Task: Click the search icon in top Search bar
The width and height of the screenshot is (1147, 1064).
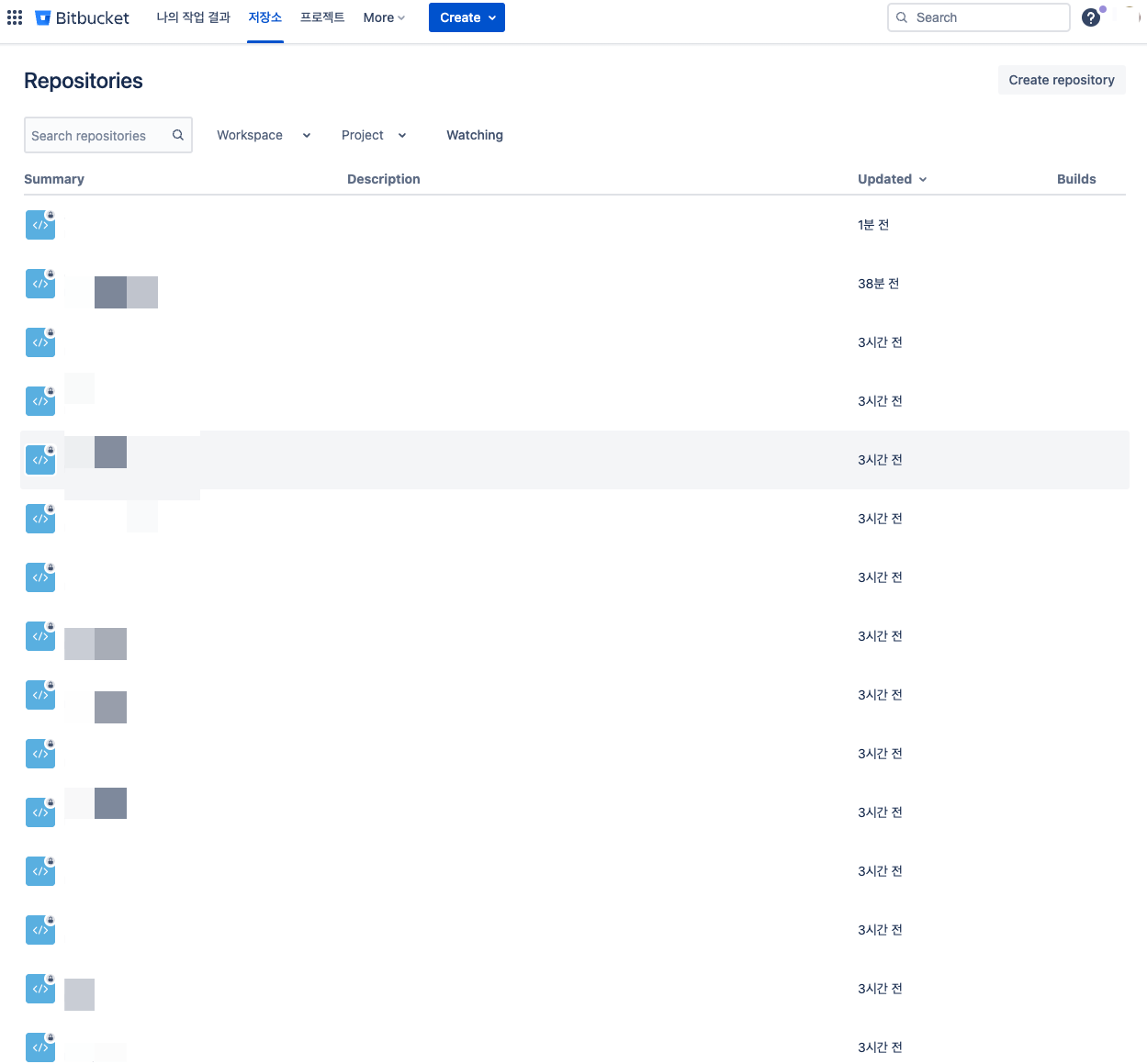Action: [x=902, y=17]
